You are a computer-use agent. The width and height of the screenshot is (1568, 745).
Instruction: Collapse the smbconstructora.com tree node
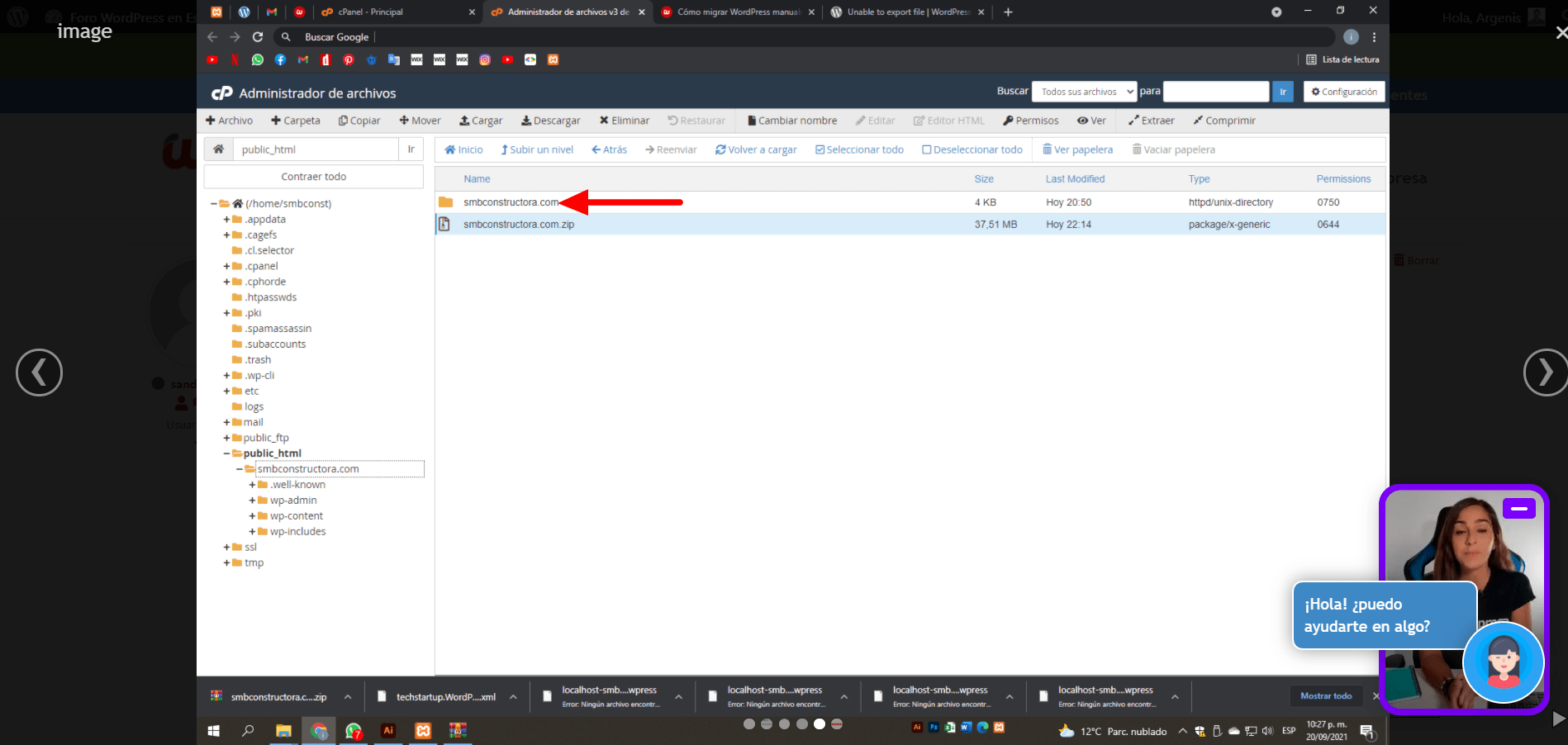(240, 469)
